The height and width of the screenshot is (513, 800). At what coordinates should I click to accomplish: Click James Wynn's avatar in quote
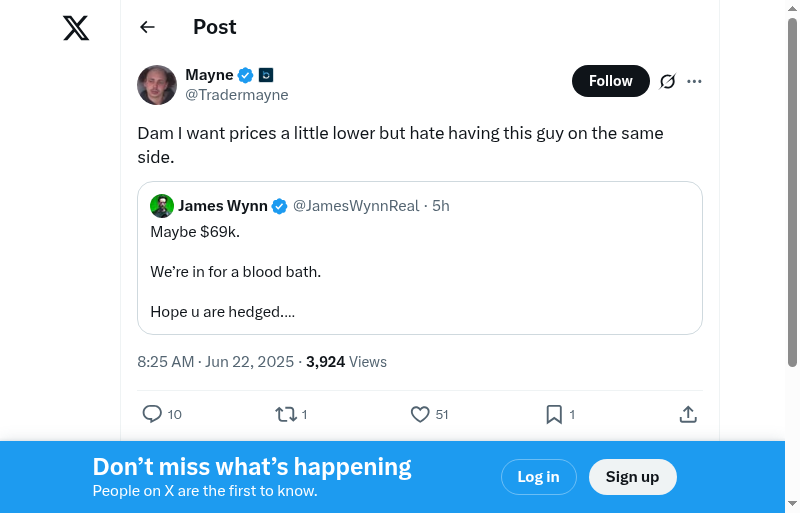(162, 206)
